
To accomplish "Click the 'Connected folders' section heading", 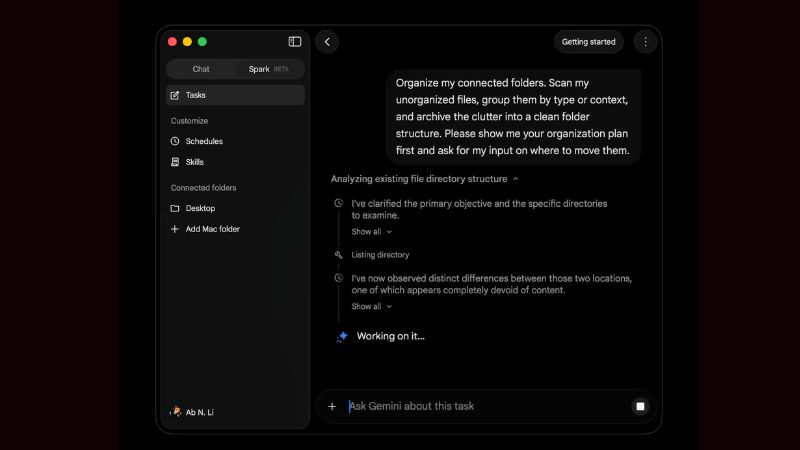I will (x=204, y=188).
